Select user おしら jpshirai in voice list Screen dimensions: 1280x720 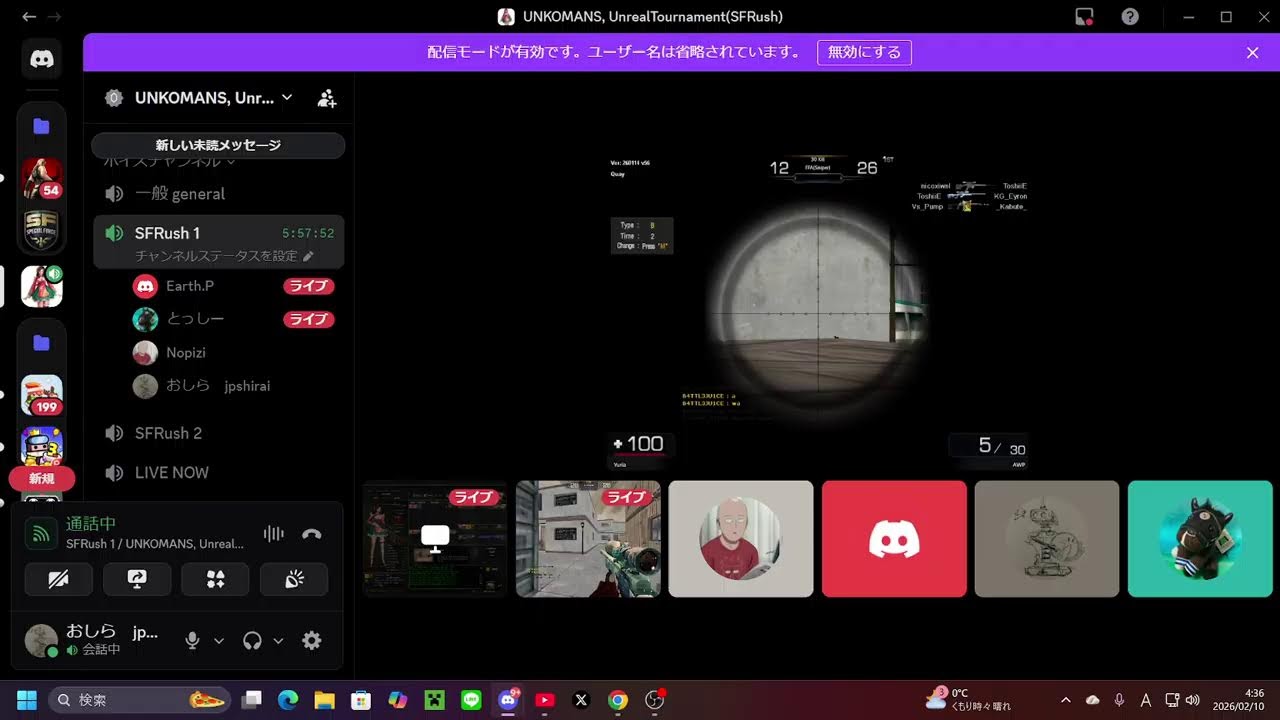pyautogui.click(x=235, y=386)
